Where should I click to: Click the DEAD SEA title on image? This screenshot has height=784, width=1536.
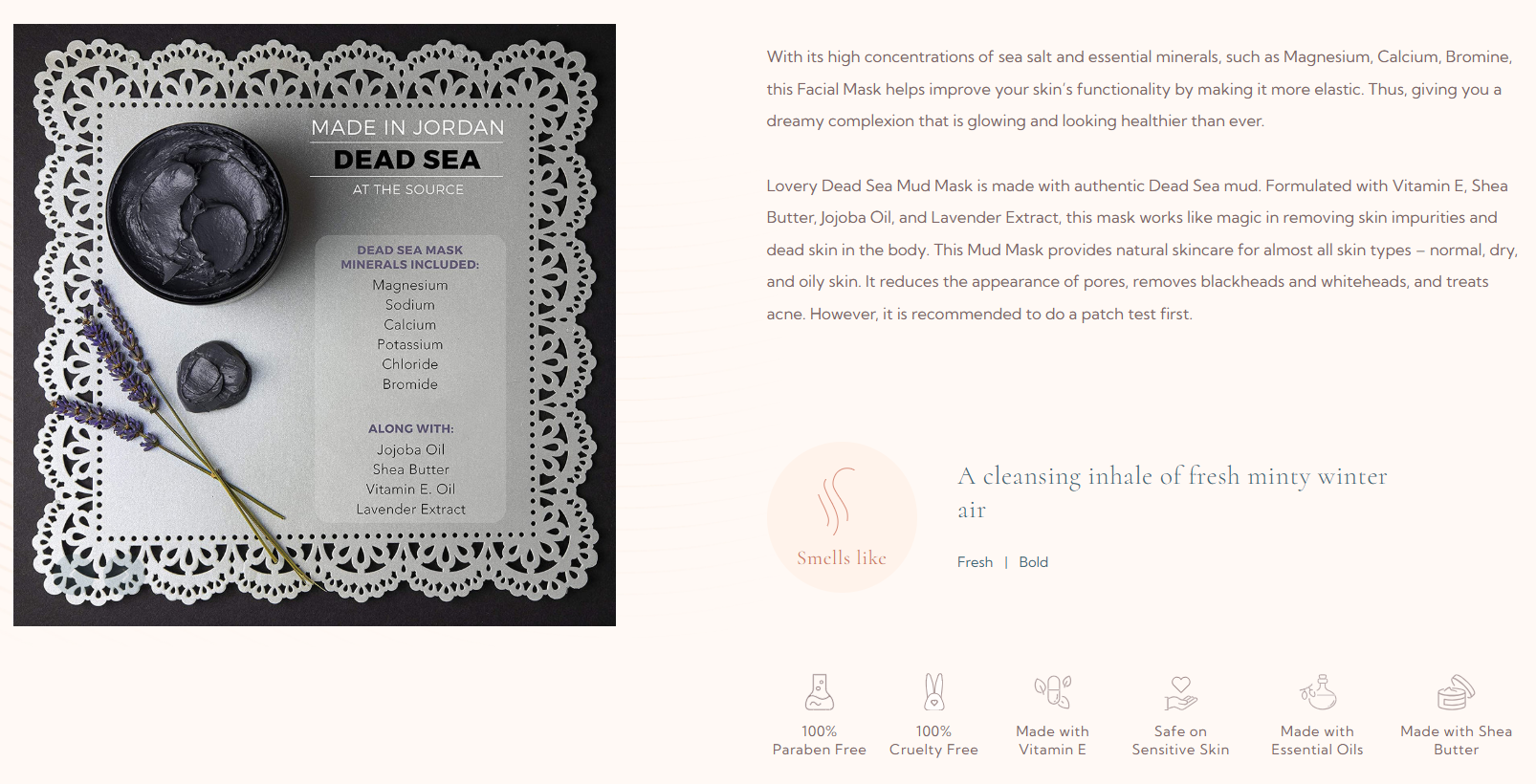407,160
